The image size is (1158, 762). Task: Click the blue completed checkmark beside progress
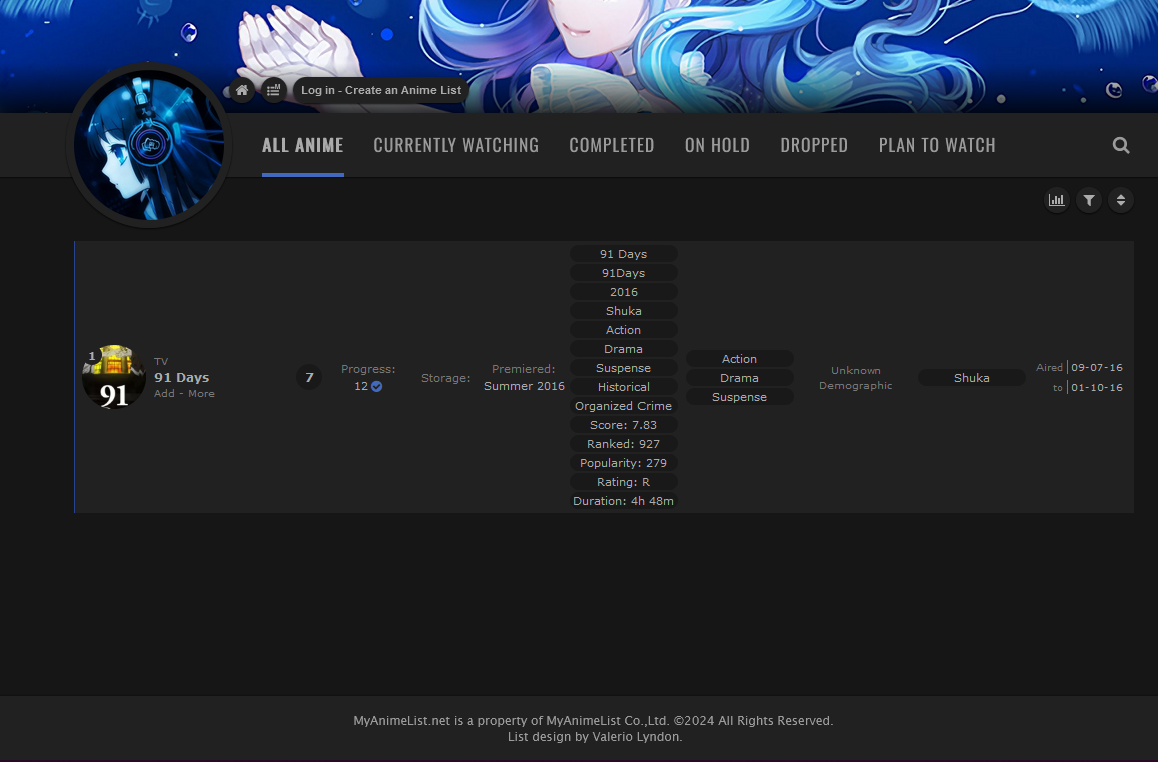coord(377,386)
